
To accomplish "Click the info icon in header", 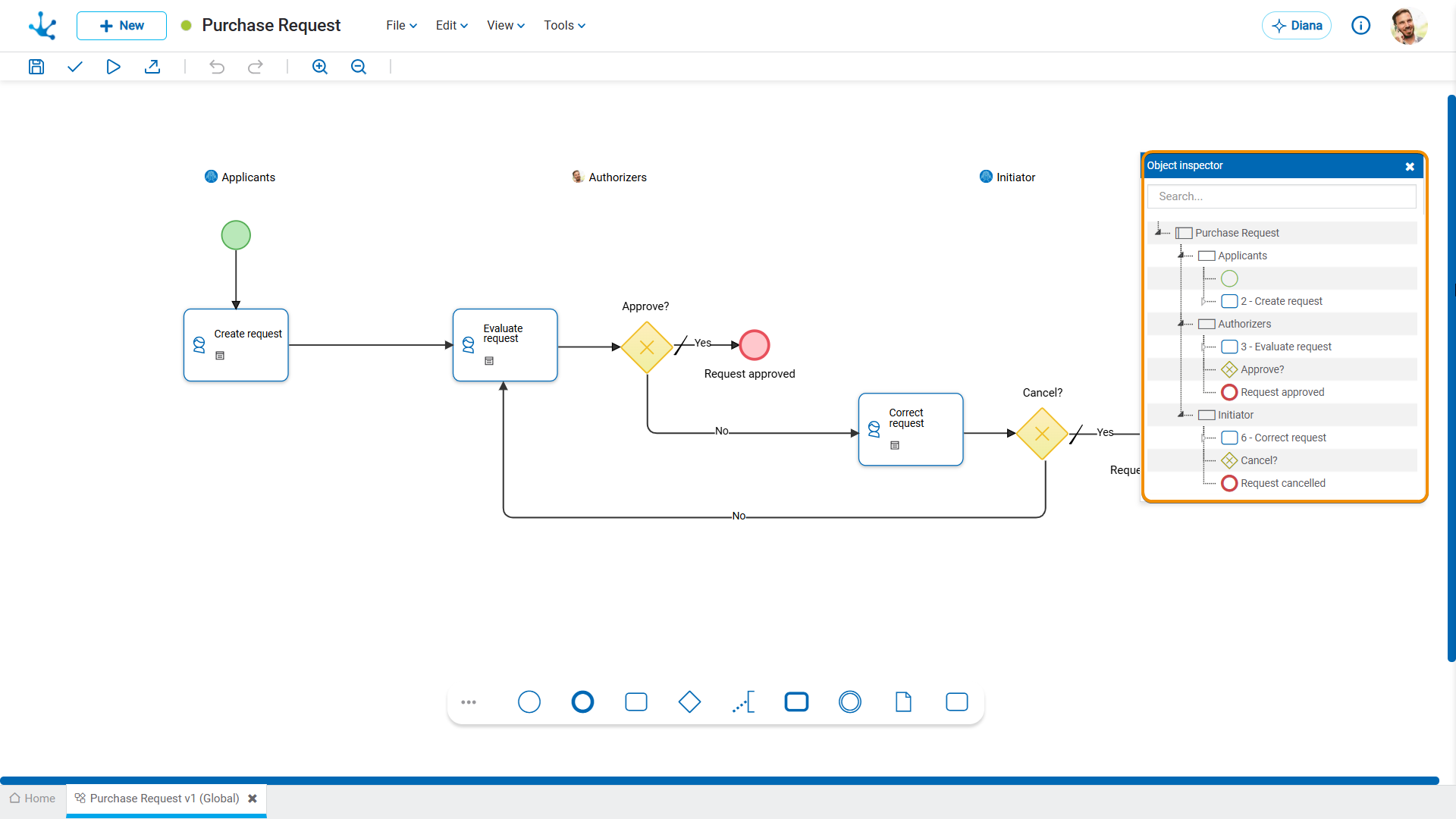I will click(x=1361, y=26).
